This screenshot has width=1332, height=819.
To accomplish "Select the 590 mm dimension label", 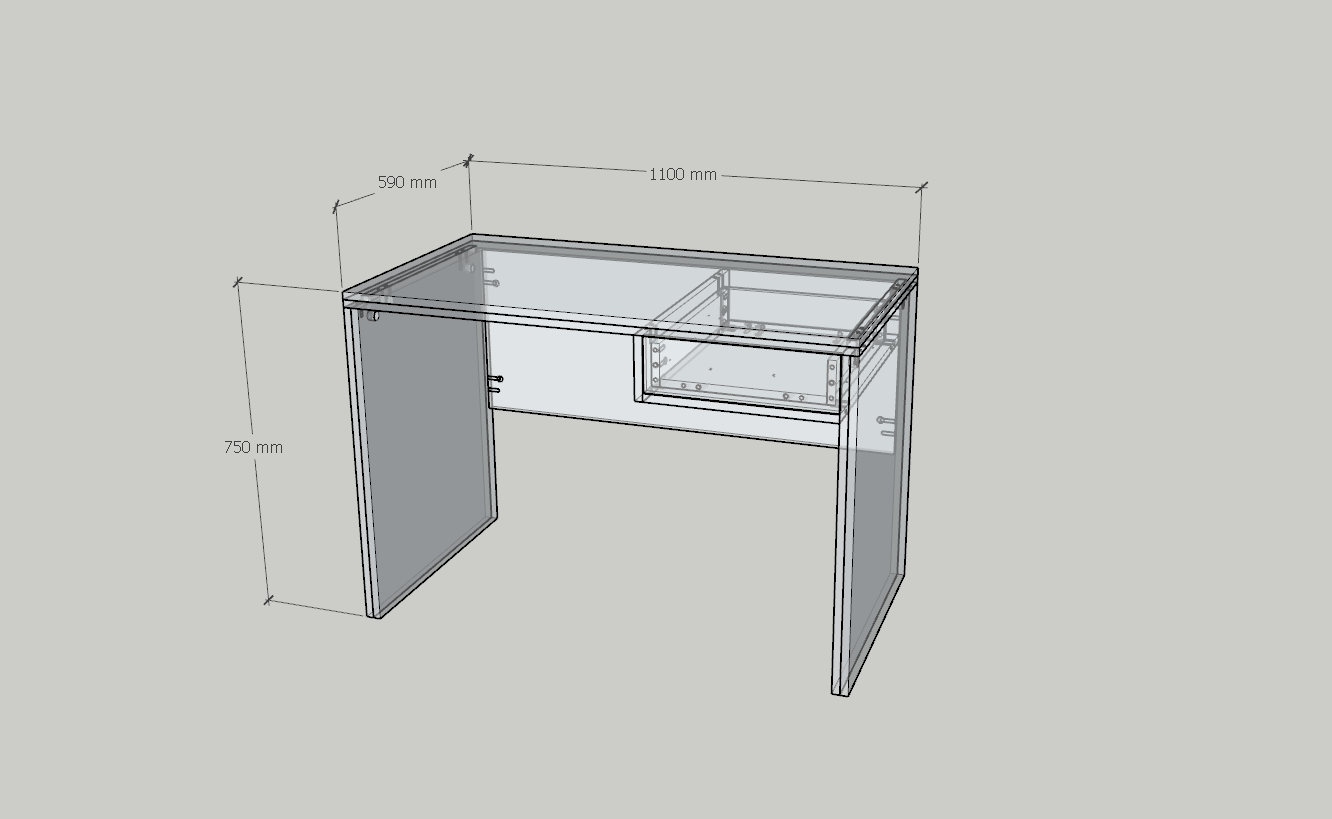I will point(407,182).
